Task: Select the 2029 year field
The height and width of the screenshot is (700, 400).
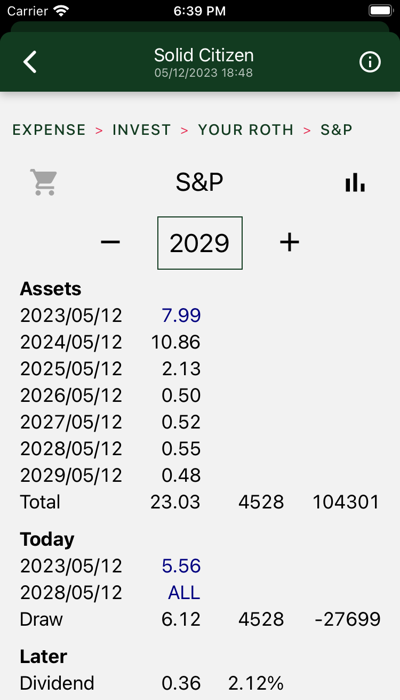Action: point(200,243)
